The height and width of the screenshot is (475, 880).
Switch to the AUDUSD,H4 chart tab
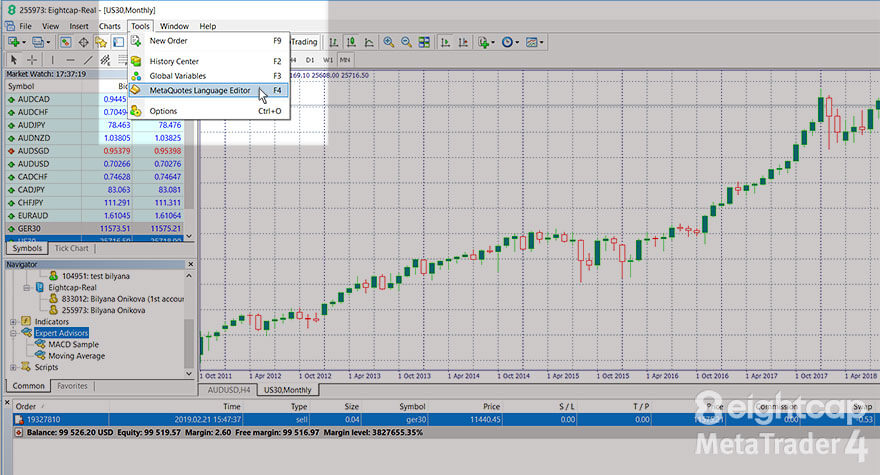(228, 390)
